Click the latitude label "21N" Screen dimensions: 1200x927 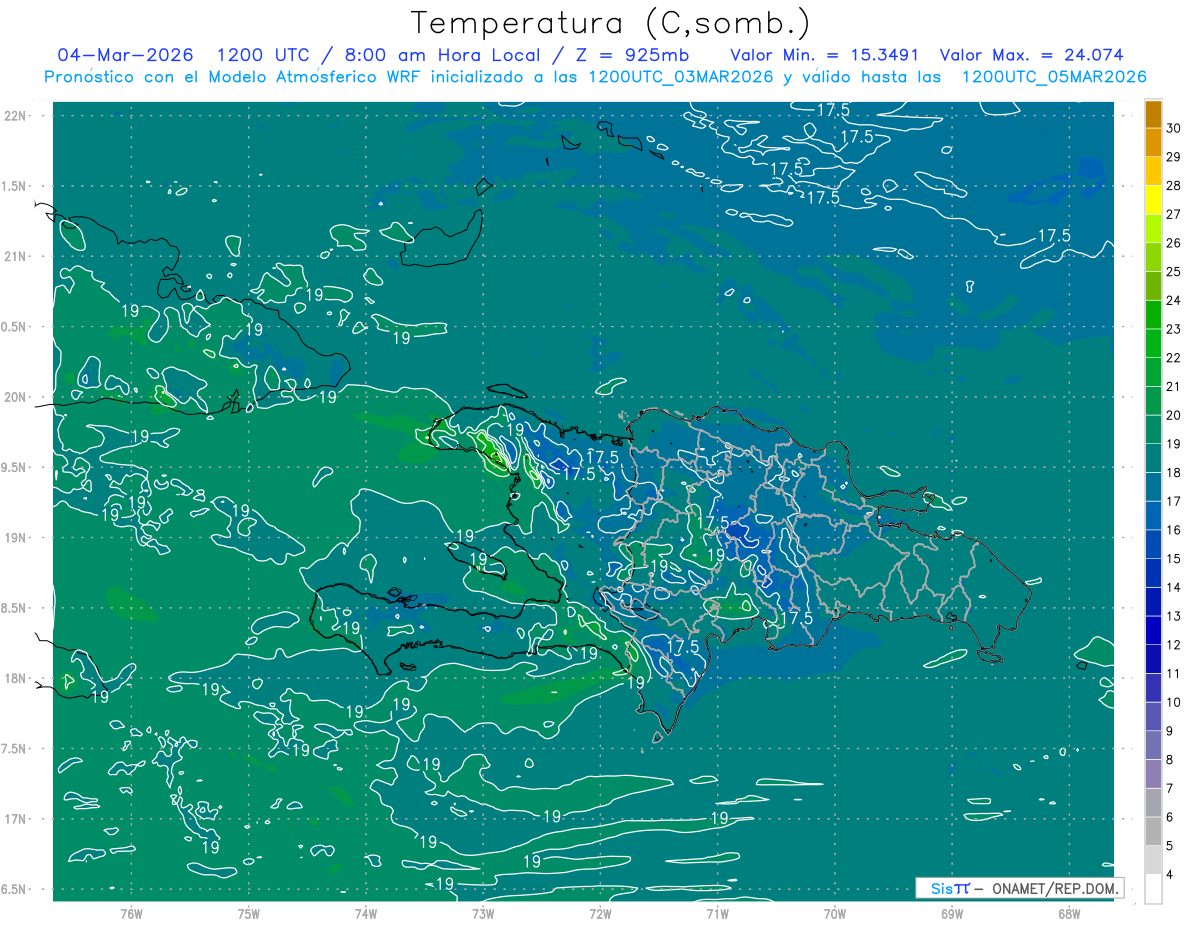(15, 257)
